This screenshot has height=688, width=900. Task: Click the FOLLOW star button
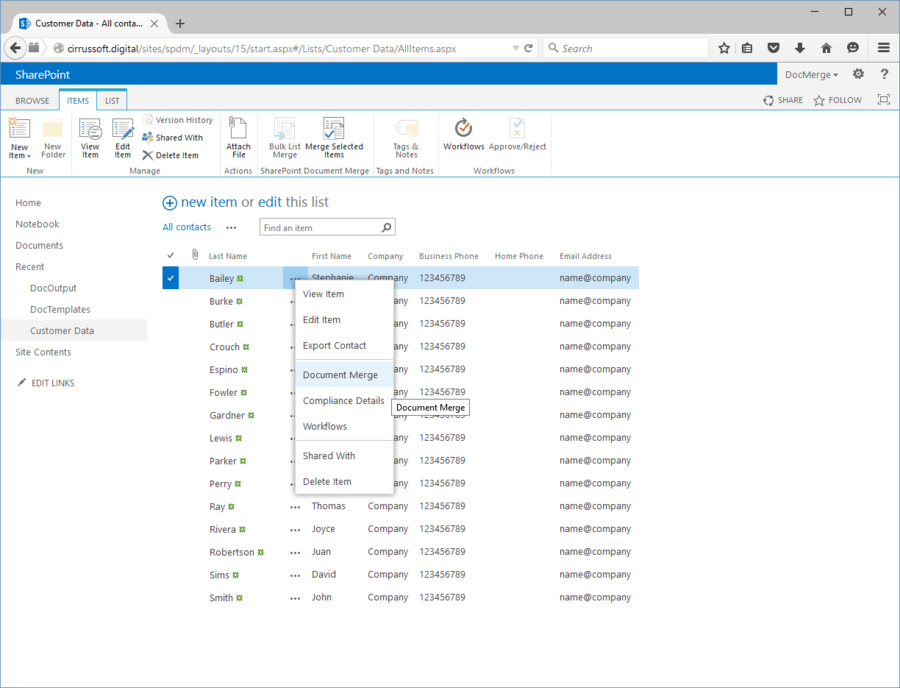[837, 100]
